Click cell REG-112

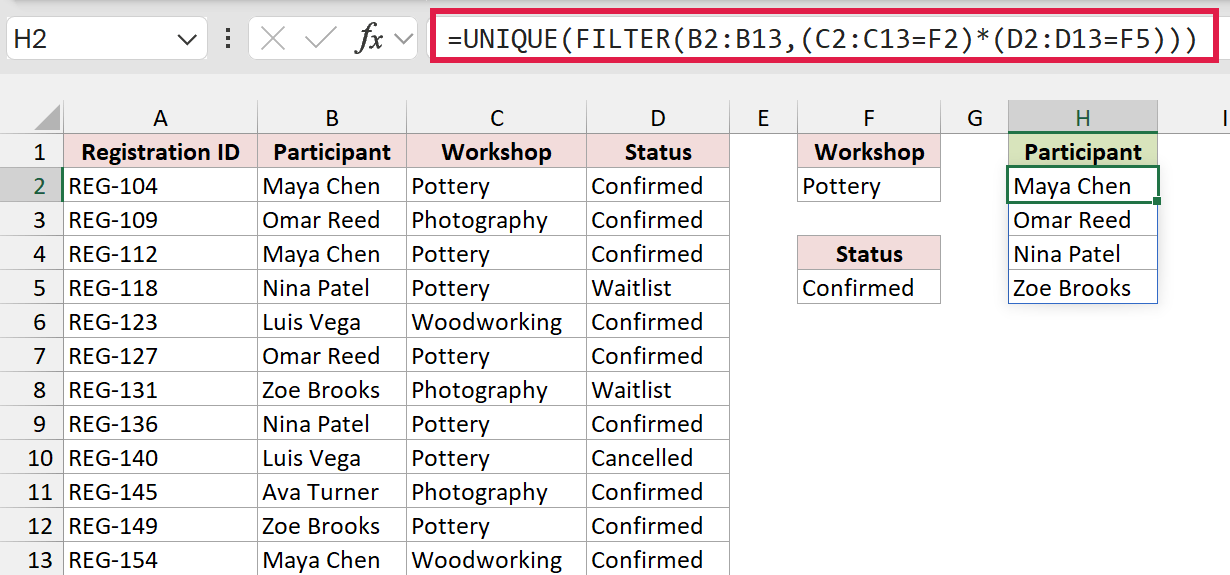[x=160, y=254]
